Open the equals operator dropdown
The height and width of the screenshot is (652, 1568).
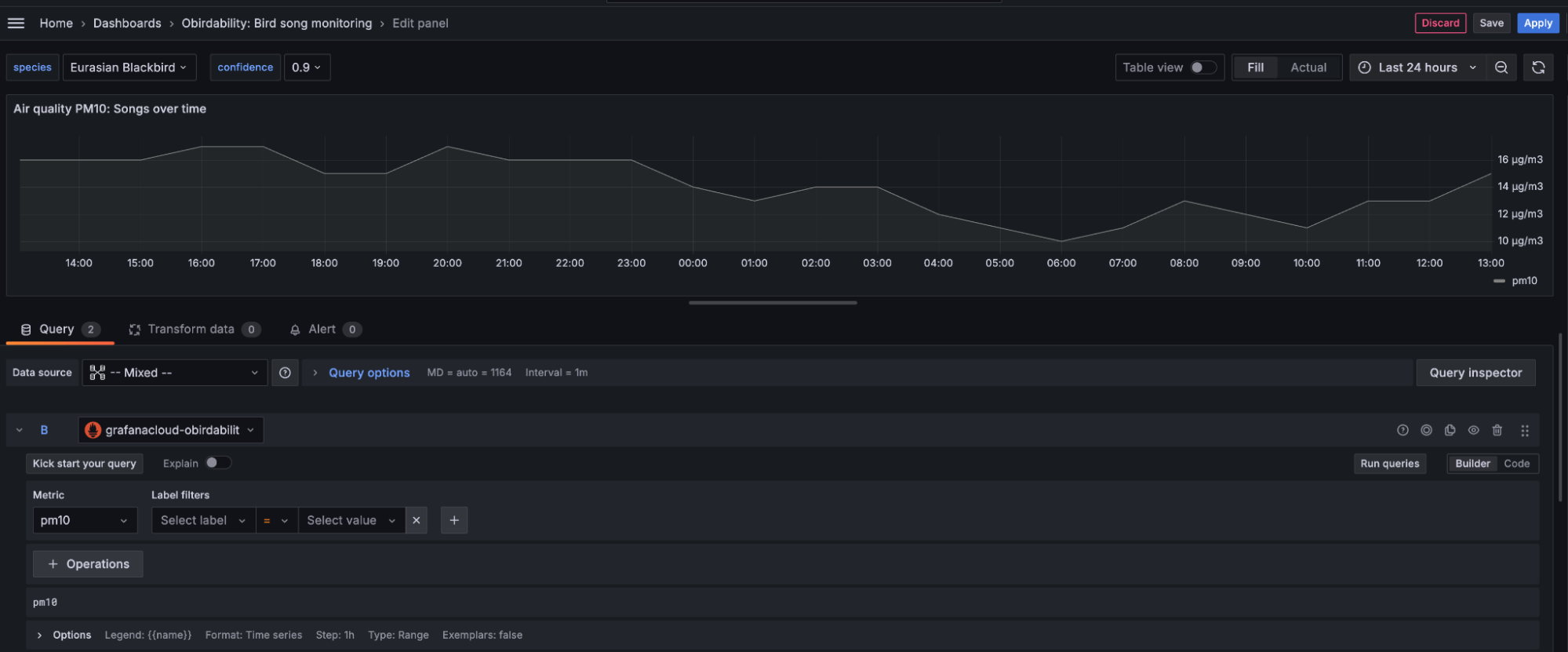(277, 520)
